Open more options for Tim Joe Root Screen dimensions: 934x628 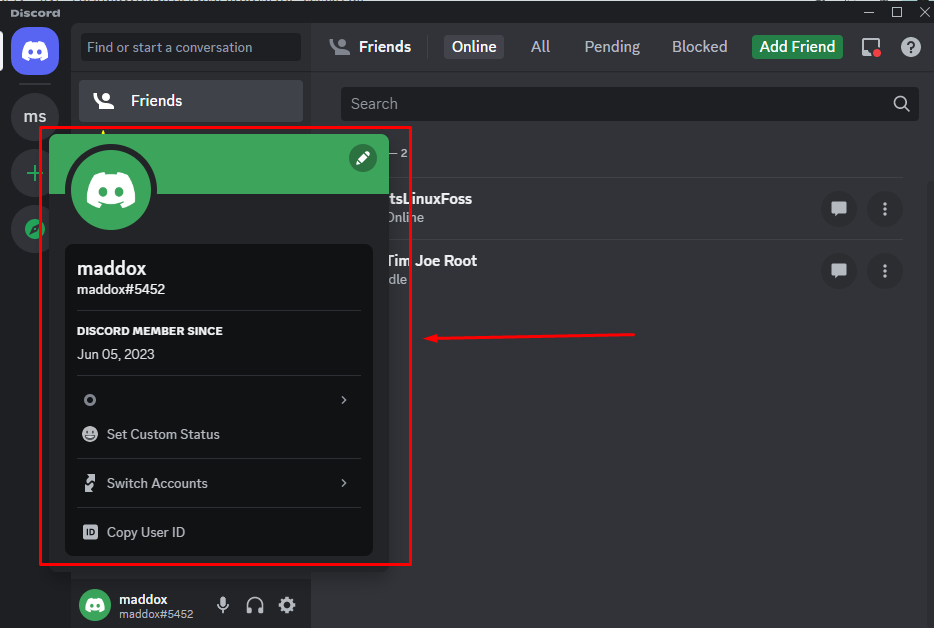click(x=885, y=271)
